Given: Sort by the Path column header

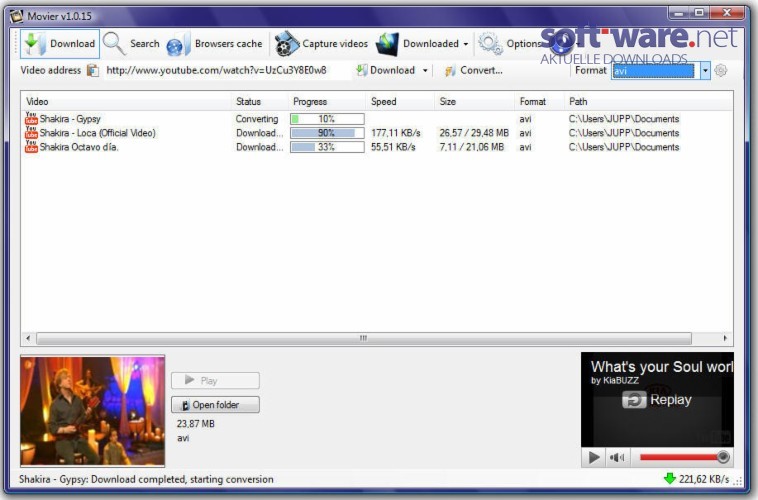Looking at the screenshot, I should [x=648, y=102].
